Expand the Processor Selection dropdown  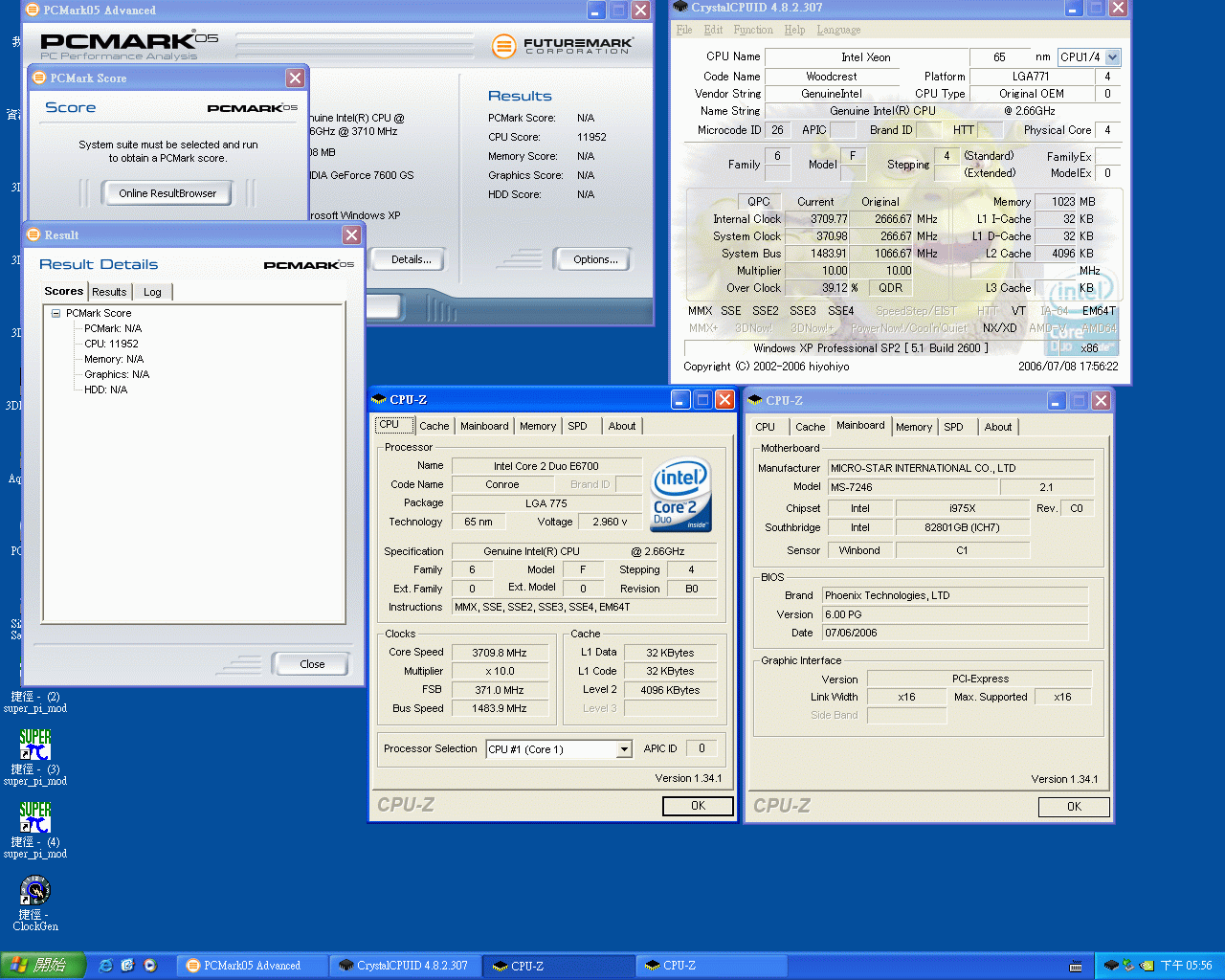624,749
